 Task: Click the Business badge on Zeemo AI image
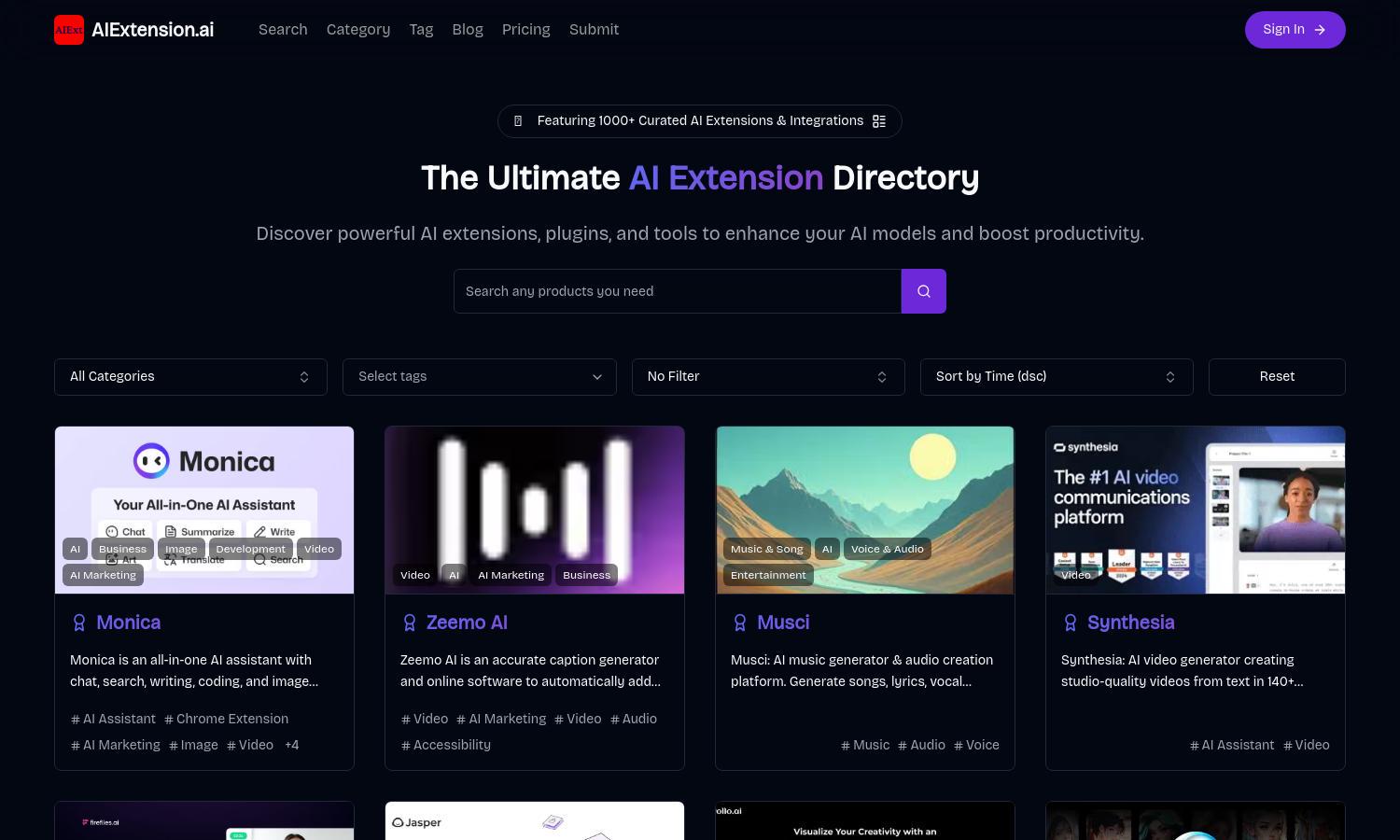[x=586, y=575]
